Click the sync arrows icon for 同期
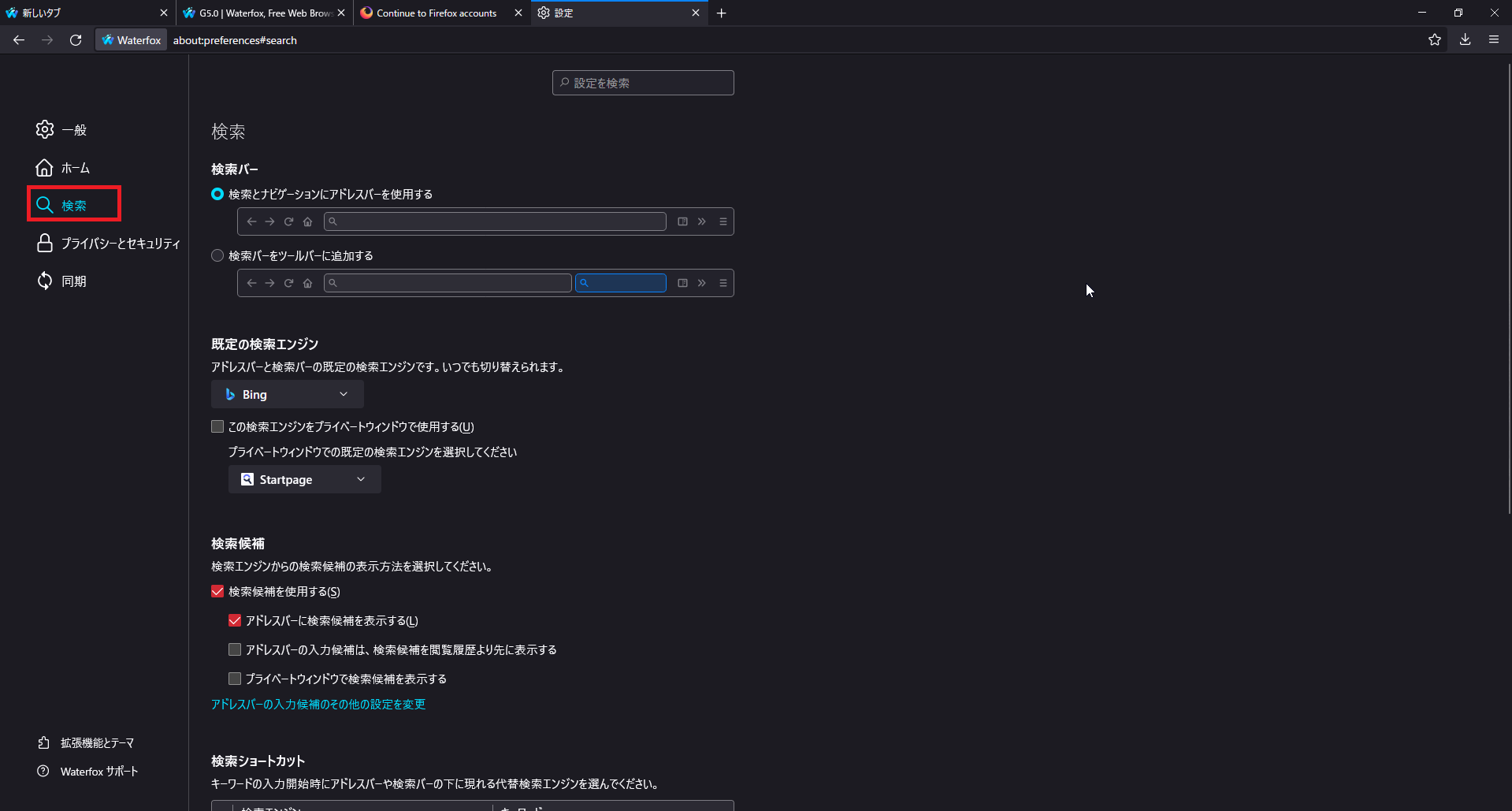 [45, 281]
